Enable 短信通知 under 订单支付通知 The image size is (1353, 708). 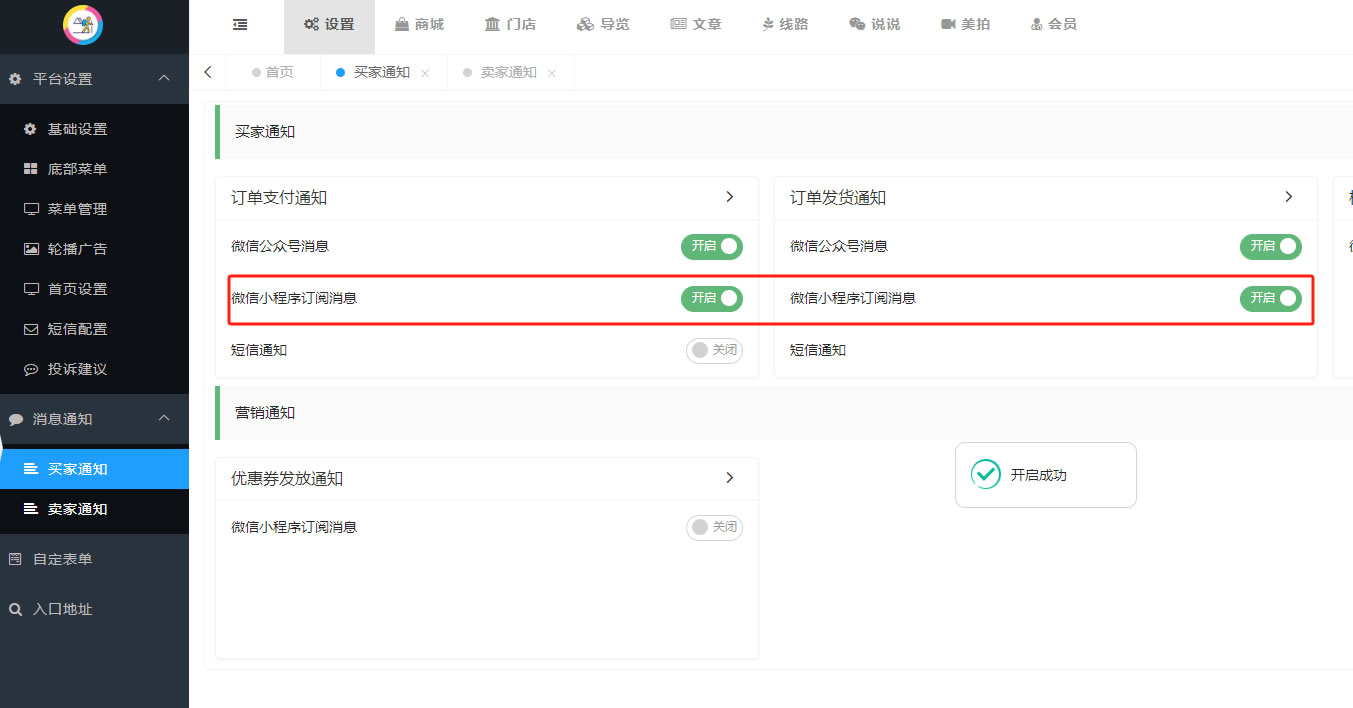click(714, 350)
